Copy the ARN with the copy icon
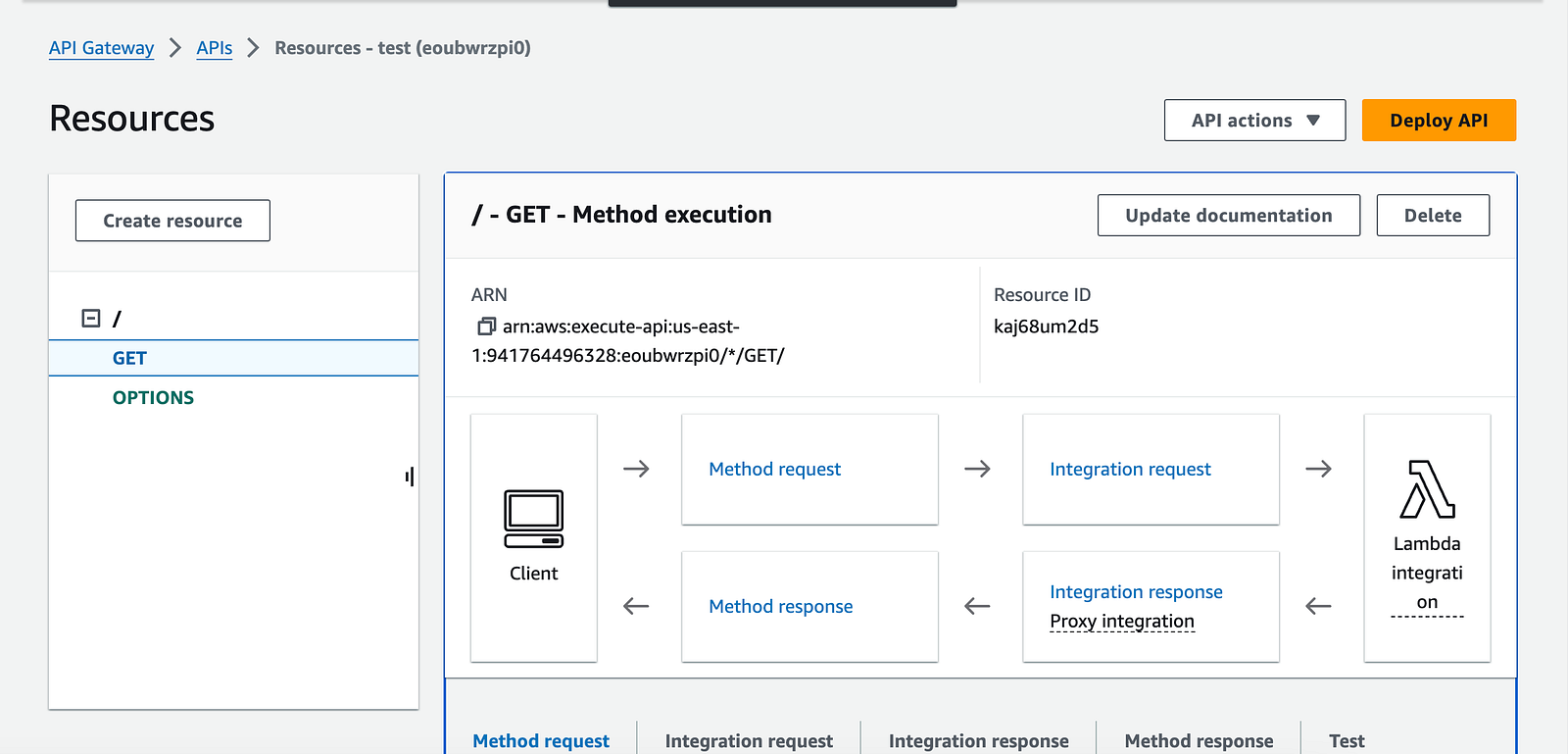 (486, 326)
